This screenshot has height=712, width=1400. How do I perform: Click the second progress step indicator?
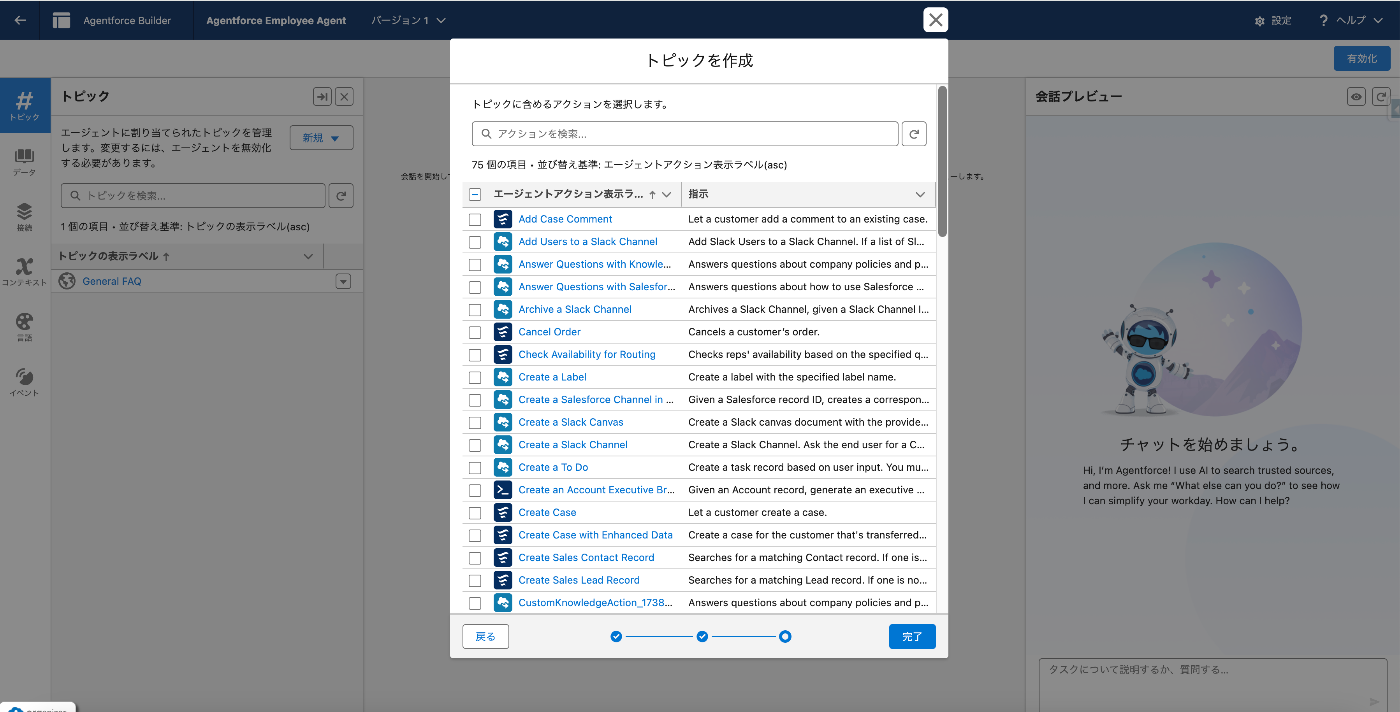tap(703, 636)
